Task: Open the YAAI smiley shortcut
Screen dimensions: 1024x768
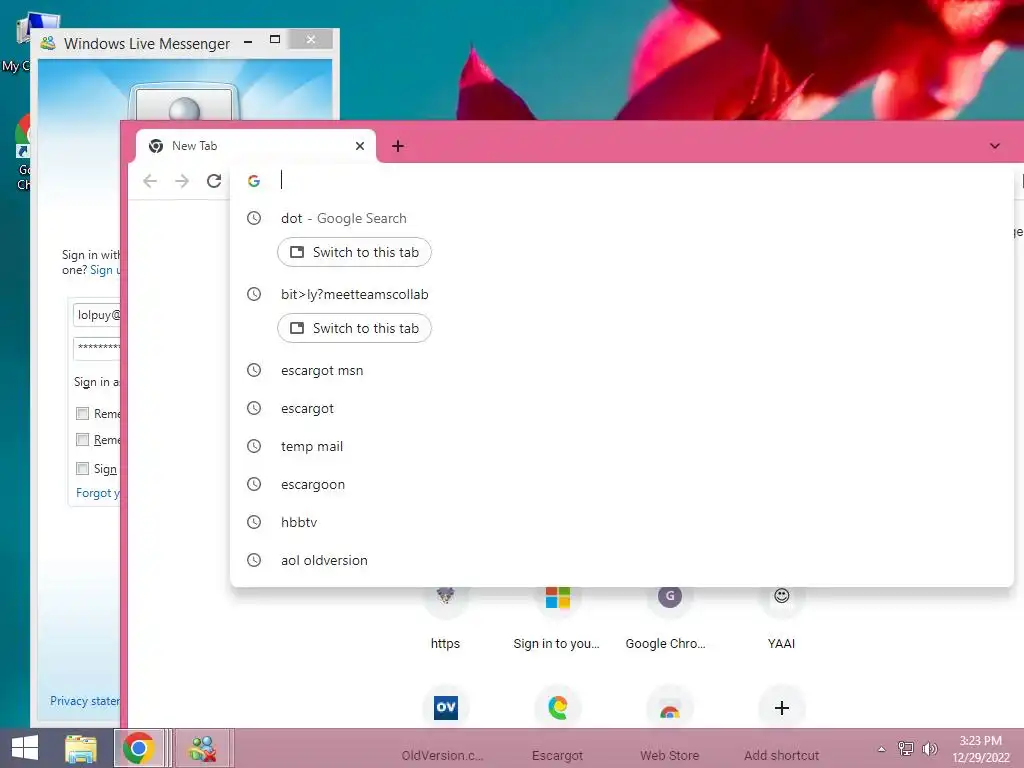Action: tap(781, 617)
